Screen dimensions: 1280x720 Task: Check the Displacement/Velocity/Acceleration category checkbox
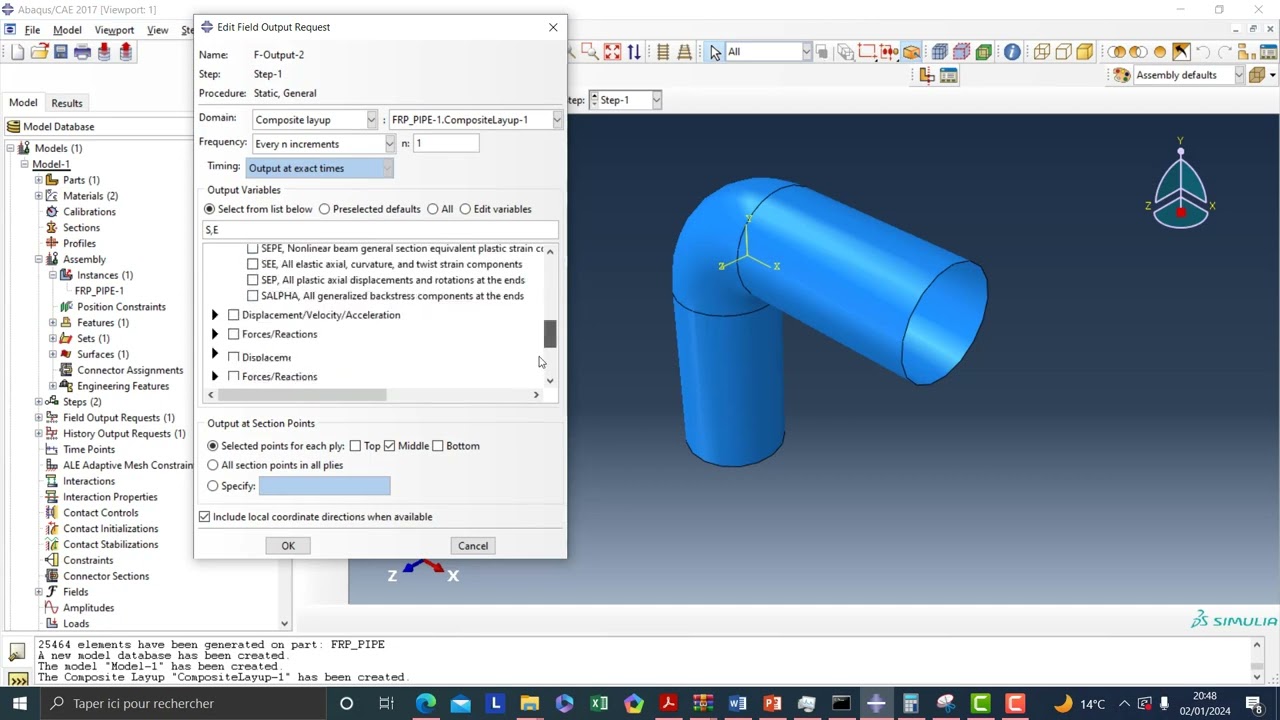click(233, 315)
